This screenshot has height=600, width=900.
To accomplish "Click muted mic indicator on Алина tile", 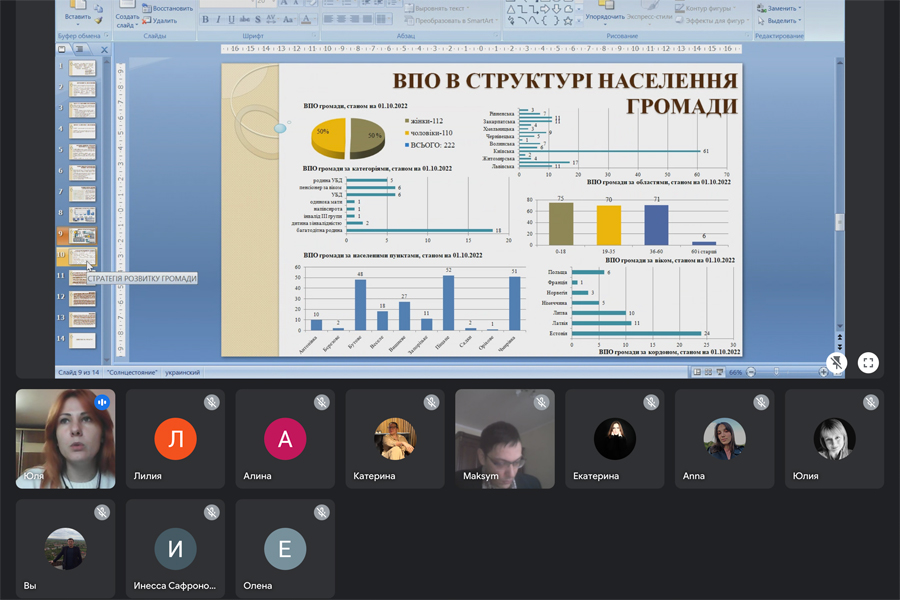I will [x=321, y=402].
